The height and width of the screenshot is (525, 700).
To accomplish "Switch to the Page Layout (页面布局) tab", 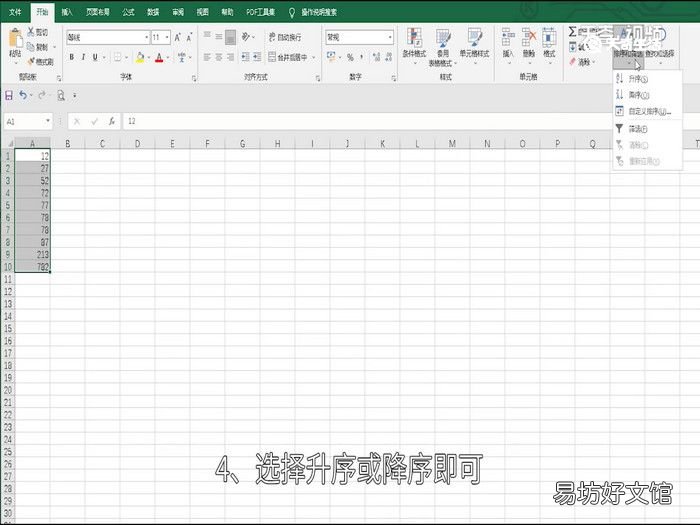I will (97, 12).
